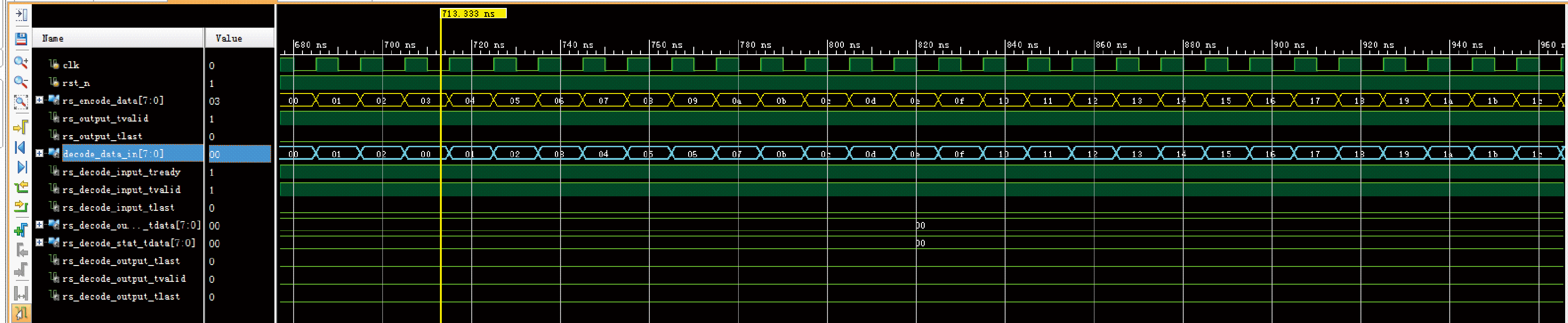Select the rs_decode_stat_tdata[7:0] signal name

(129, 243)
